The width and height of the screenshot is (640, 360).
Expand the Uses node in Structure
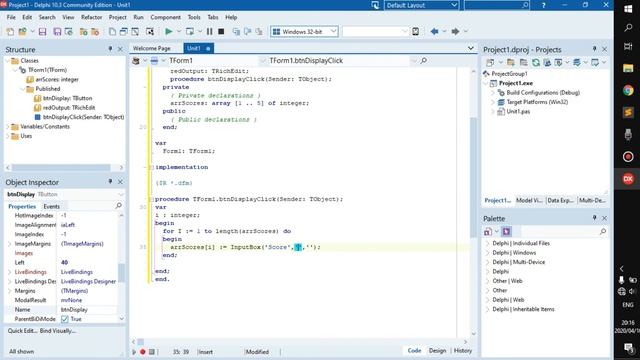pos(8,136)
